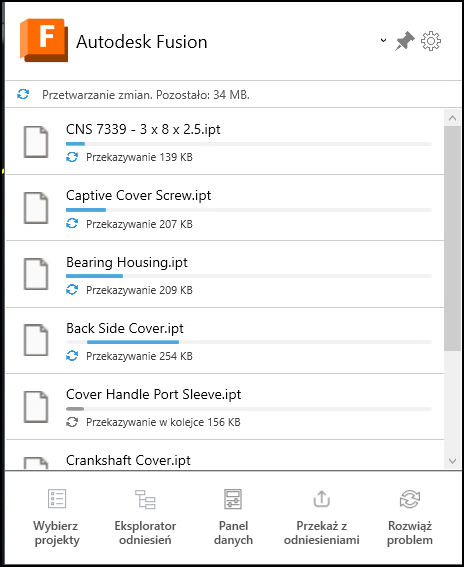The width and height of the screenshot is (464, 567).
Task: Select Crankshaft Cover.ipt entry
Action: tap(225, 456)
